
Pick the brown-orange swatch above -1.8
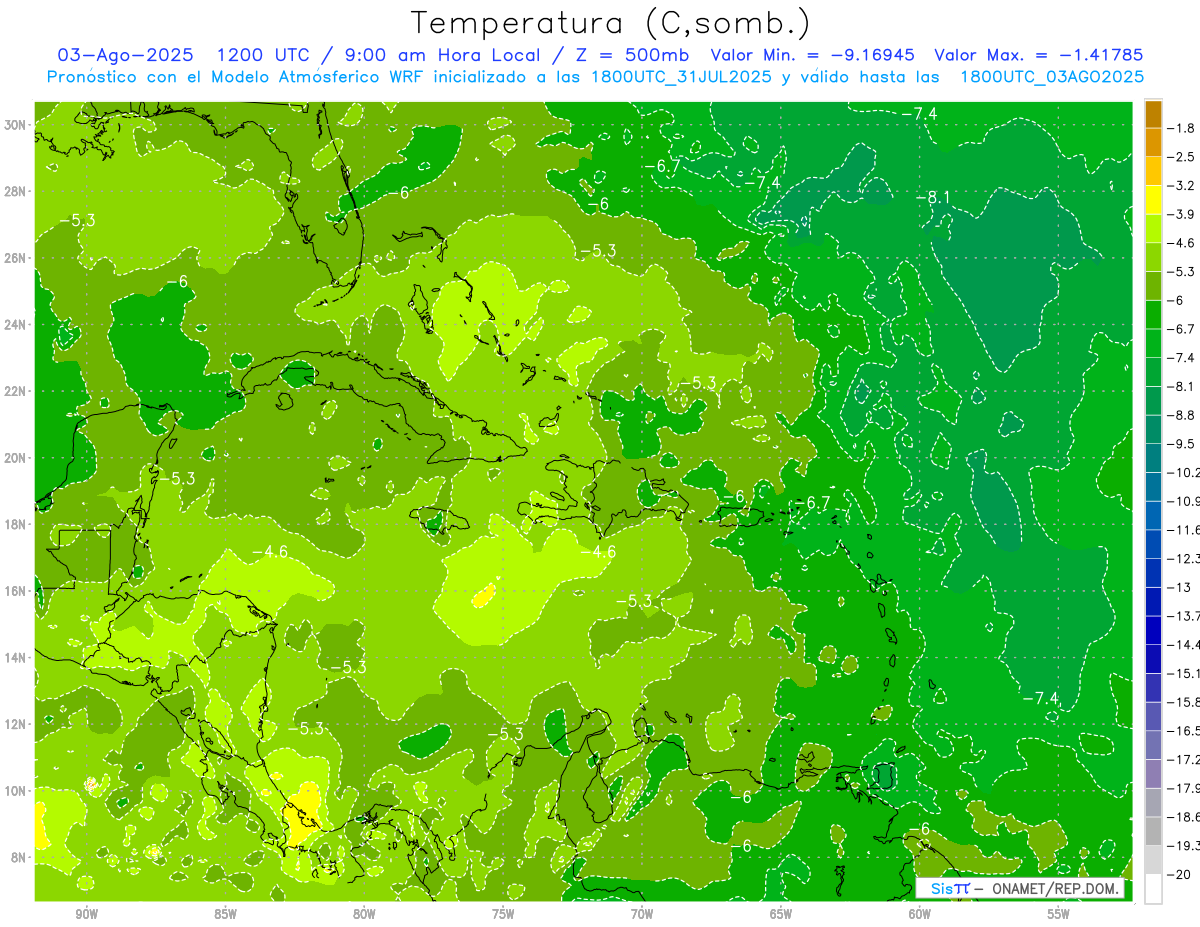[x=1153, y=114]
